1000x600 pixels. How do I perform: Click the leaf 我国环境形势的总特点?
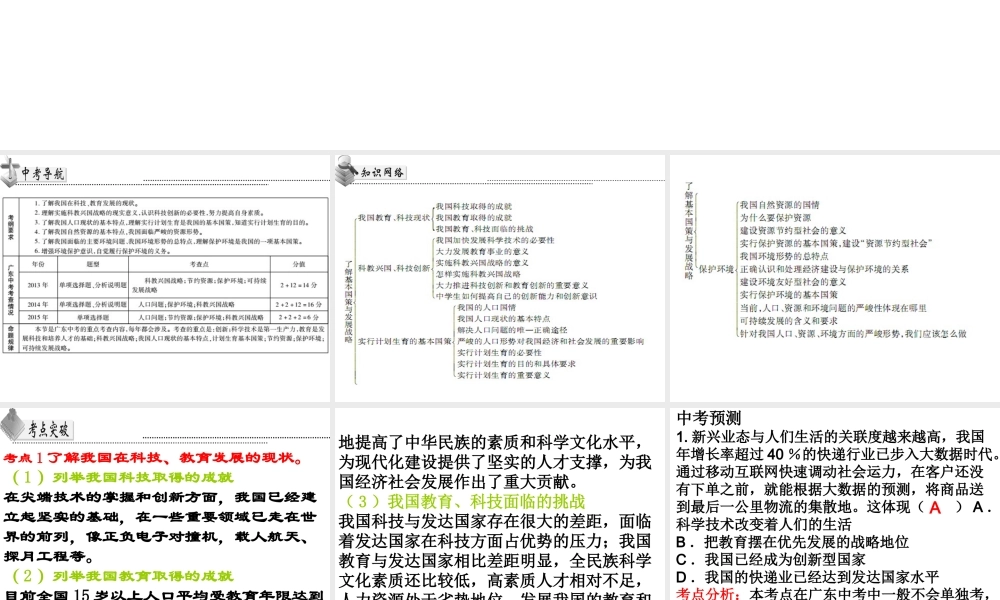784,256
